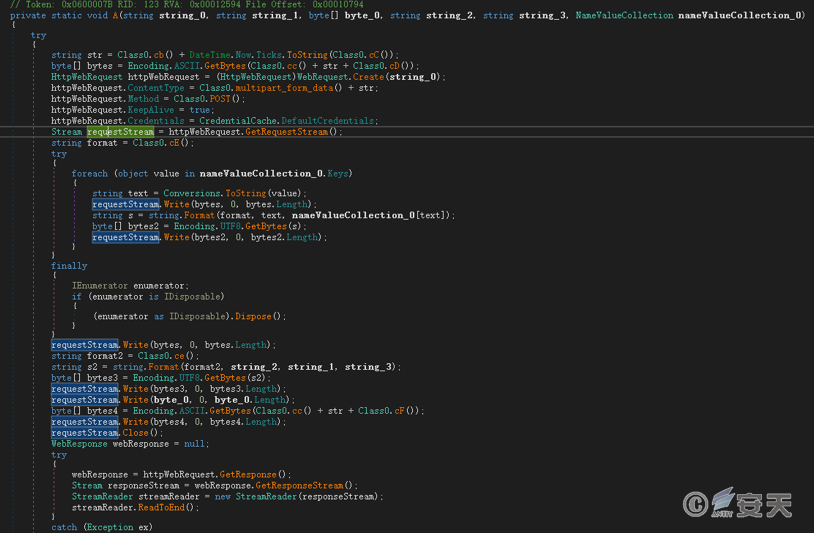This screenshot has height=533, width=814.
Task: Click file offset 0x00010794 in comment
Action: 337,4
